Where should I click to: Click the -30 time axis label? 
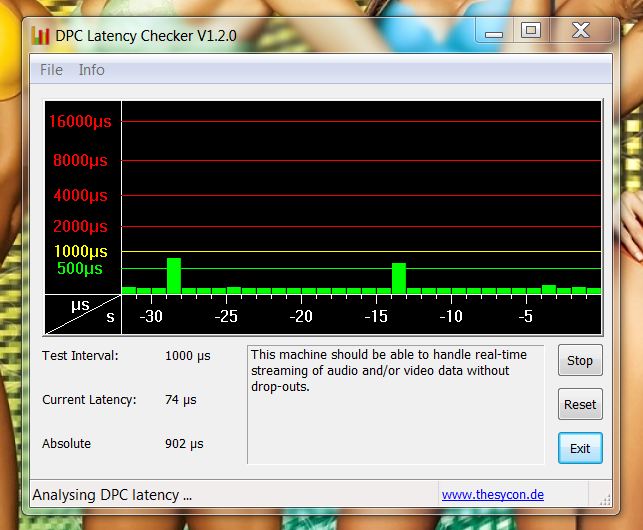151,316
